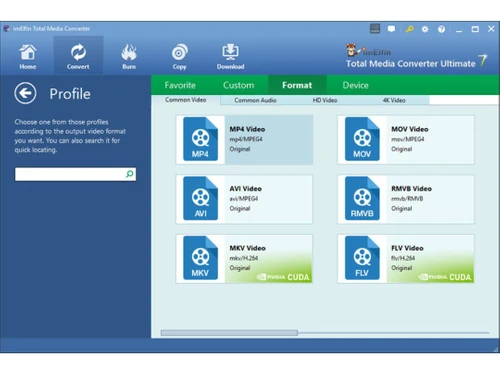
Task: Close the Total Media Converter window
Action: (491, 29)
